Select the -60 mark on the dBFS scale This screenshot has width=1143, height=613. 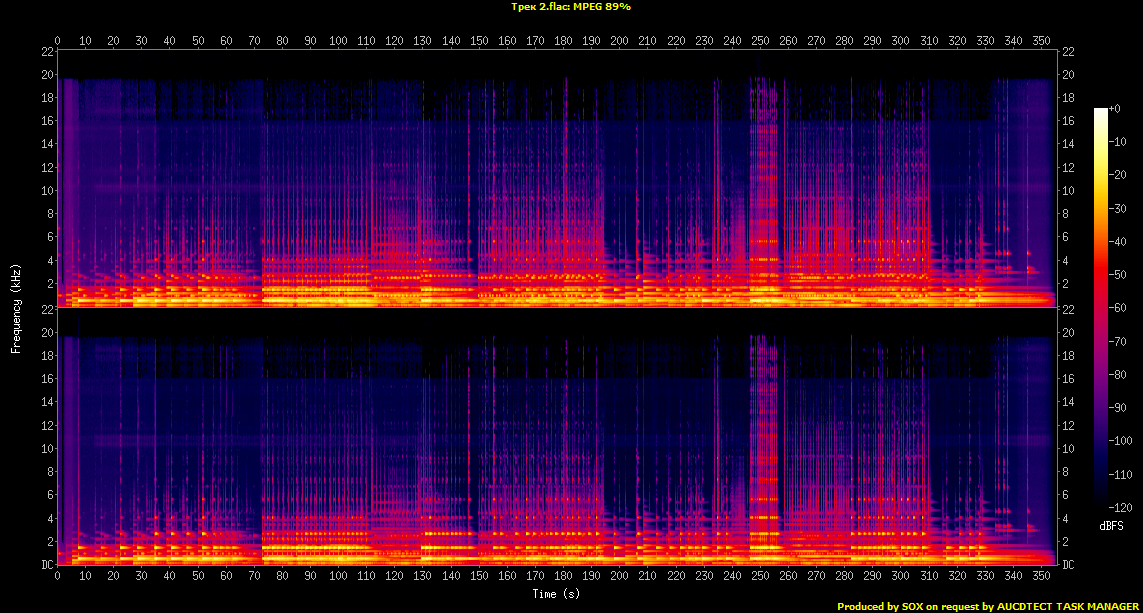click(x=1119, y=309)
